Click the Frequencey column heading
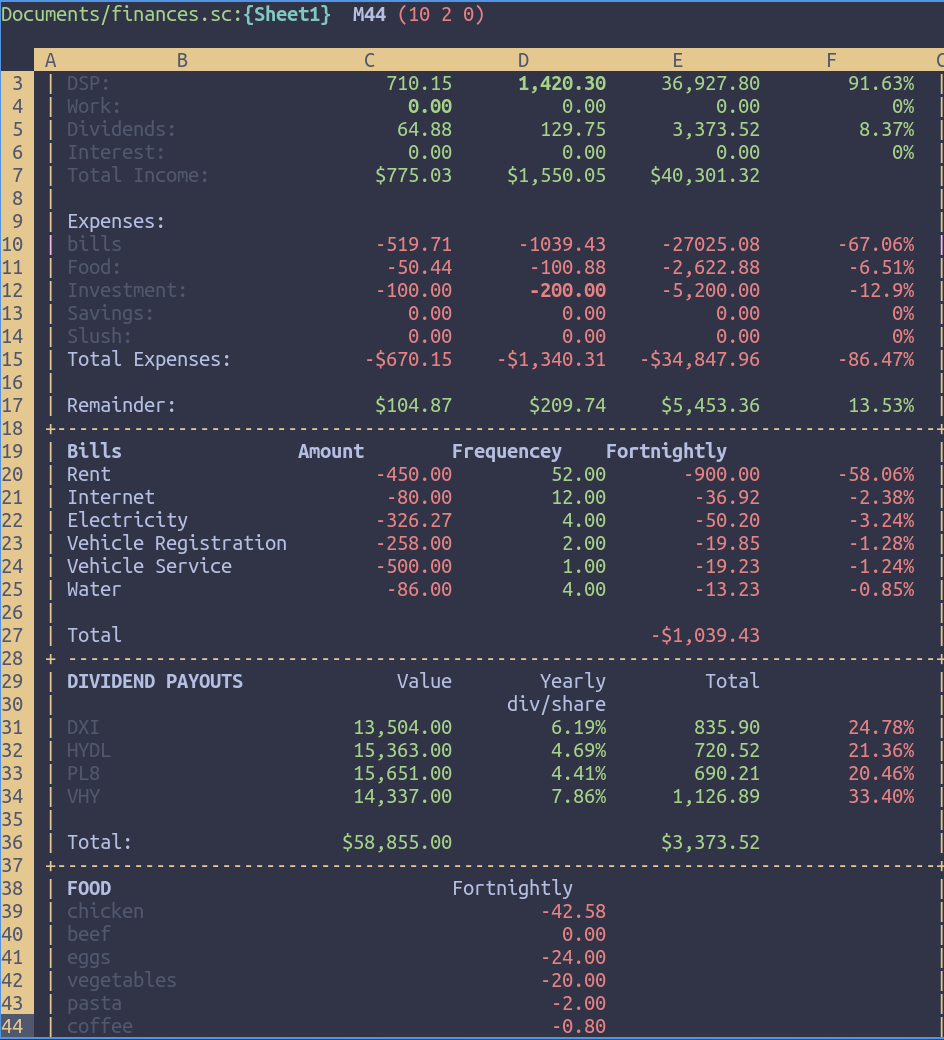Screen dimensions: 944x1040 pyautogui.click(x=507, y=452)
